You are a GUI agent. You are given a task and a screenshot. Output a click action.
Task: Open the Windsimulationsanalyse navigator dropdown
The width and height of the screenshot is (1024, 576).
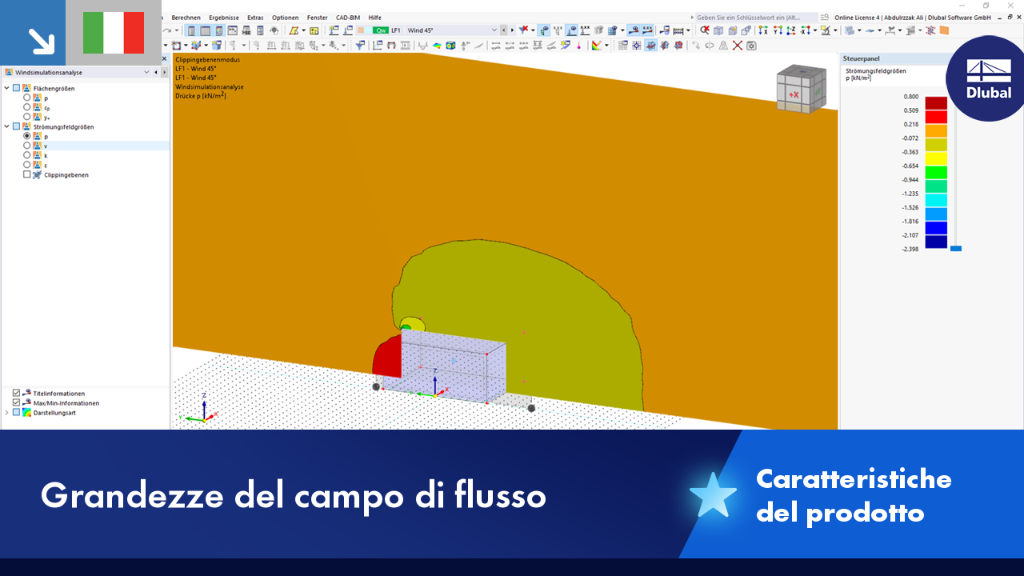146,72
